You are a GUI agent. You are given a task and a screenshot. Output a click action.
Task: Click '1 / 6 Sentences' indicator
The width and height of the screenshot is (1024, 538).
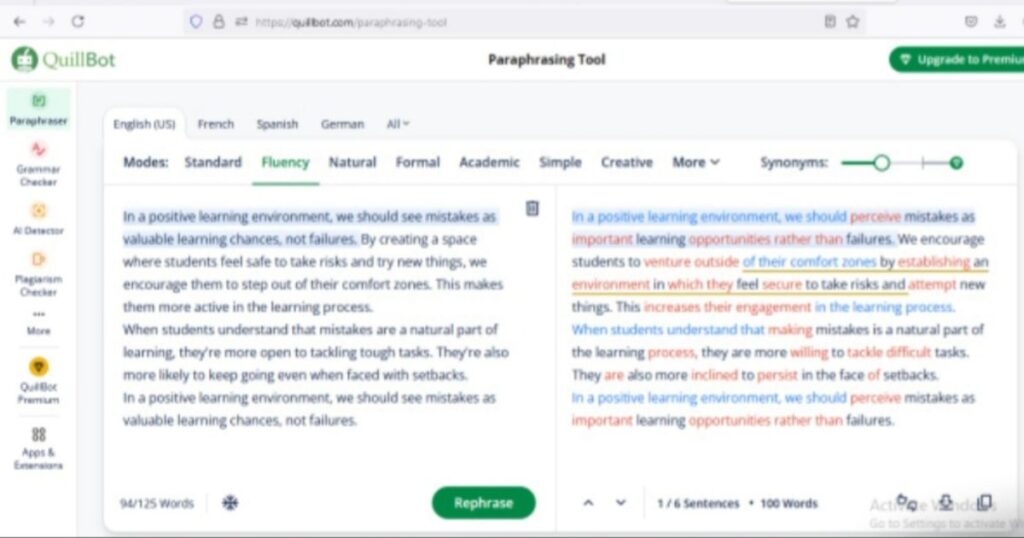point(698,503)
